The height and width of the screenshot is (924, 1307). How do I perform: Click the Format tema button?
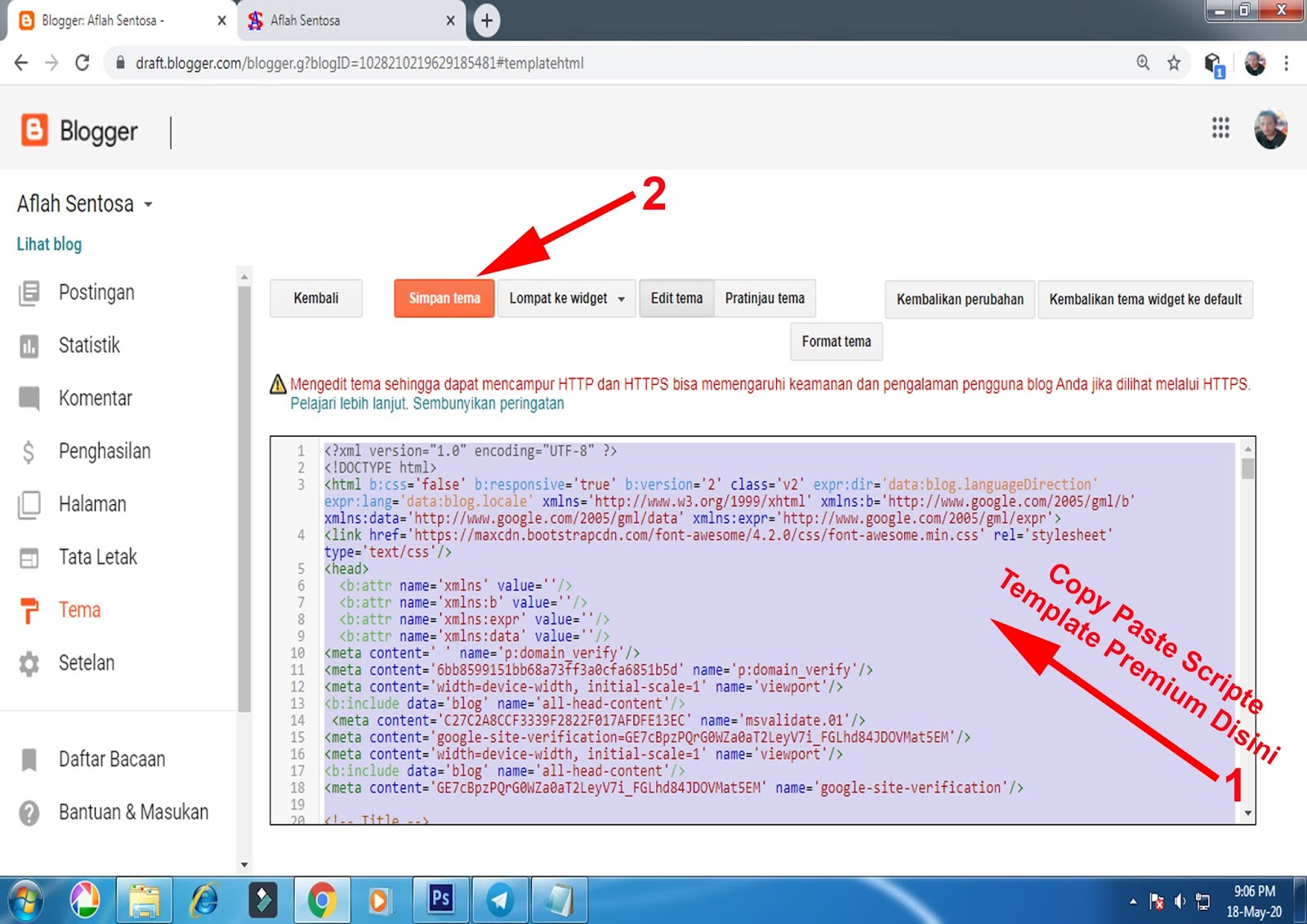(x=836, y=341)
